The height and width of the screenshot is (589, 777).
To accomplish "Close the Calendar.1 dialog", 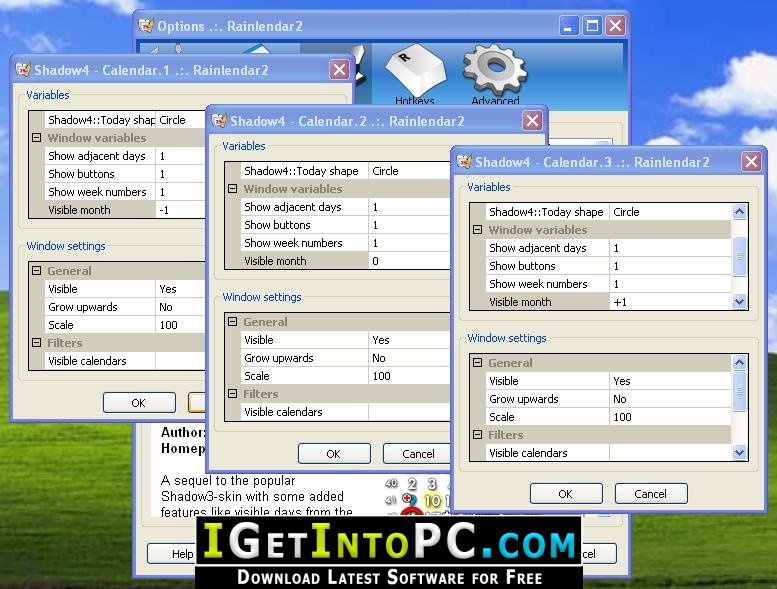I will point(339,69).
